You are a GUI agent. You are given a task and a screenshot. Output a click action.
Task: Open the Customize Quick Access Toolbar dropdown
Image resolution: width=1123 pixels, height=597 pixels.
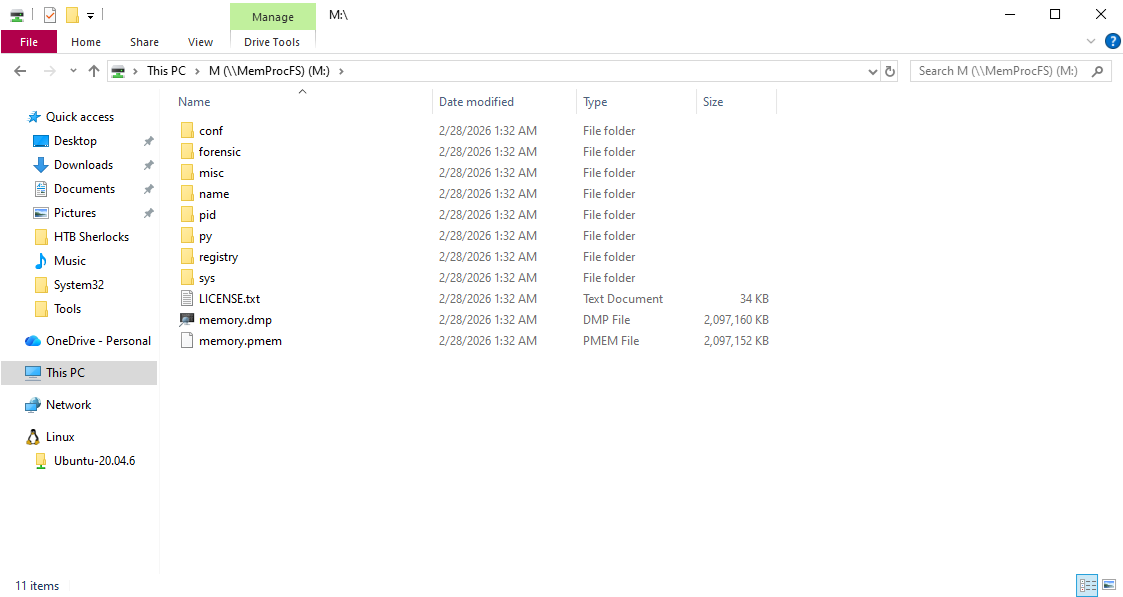(90, 16)
